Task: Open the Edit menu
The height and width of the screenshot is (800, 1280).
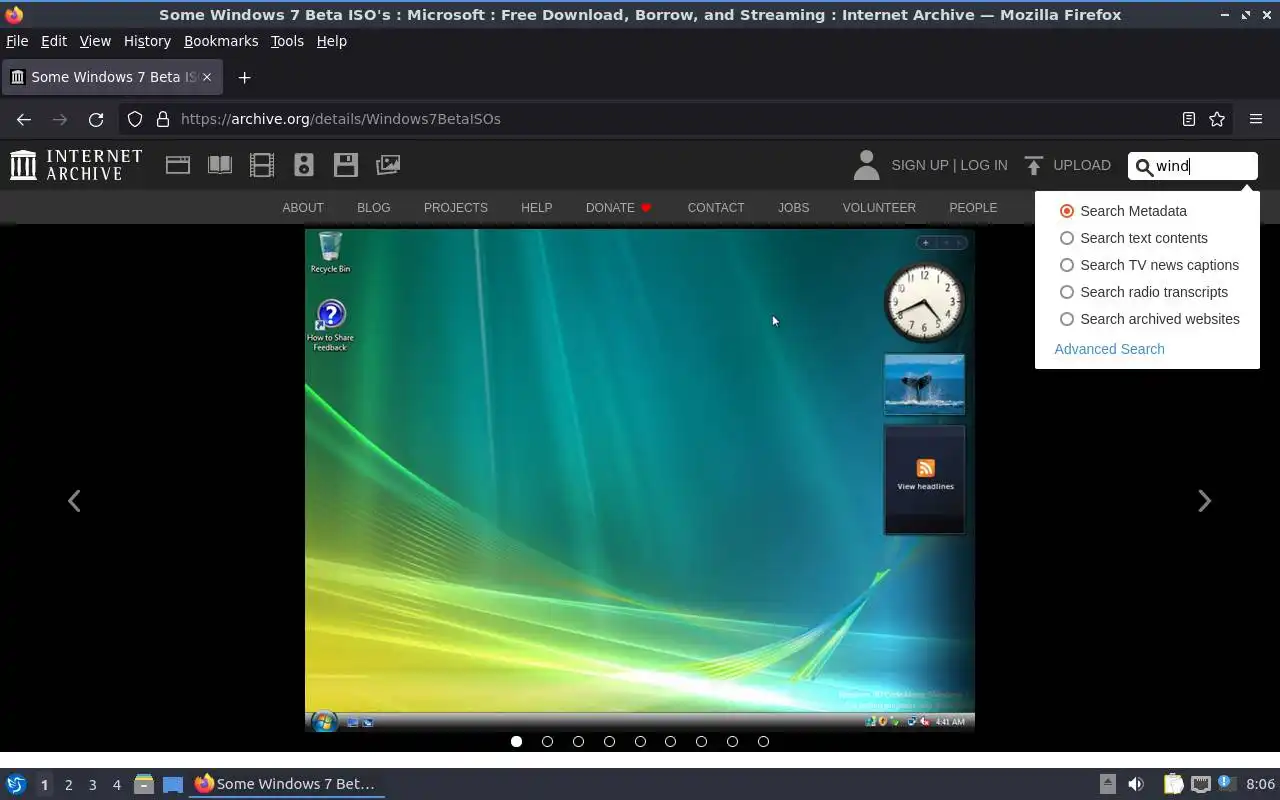Action: point(54,41)
